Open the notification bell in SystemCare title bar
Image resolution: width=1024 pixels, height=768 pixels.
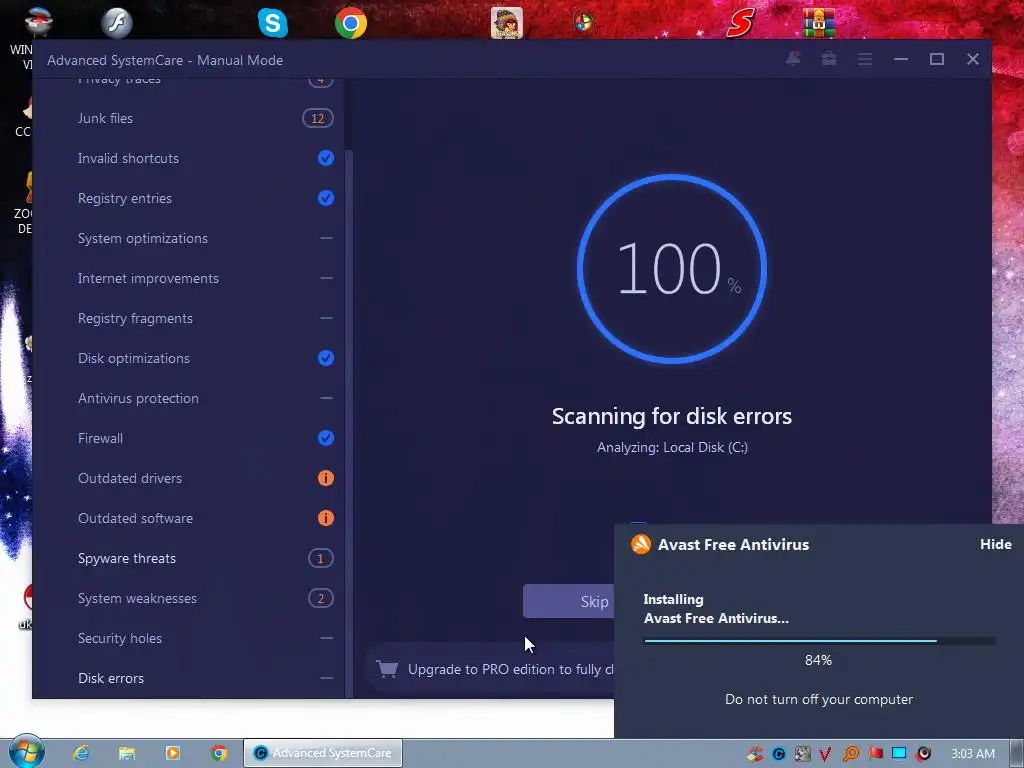(x=793, y=59)
